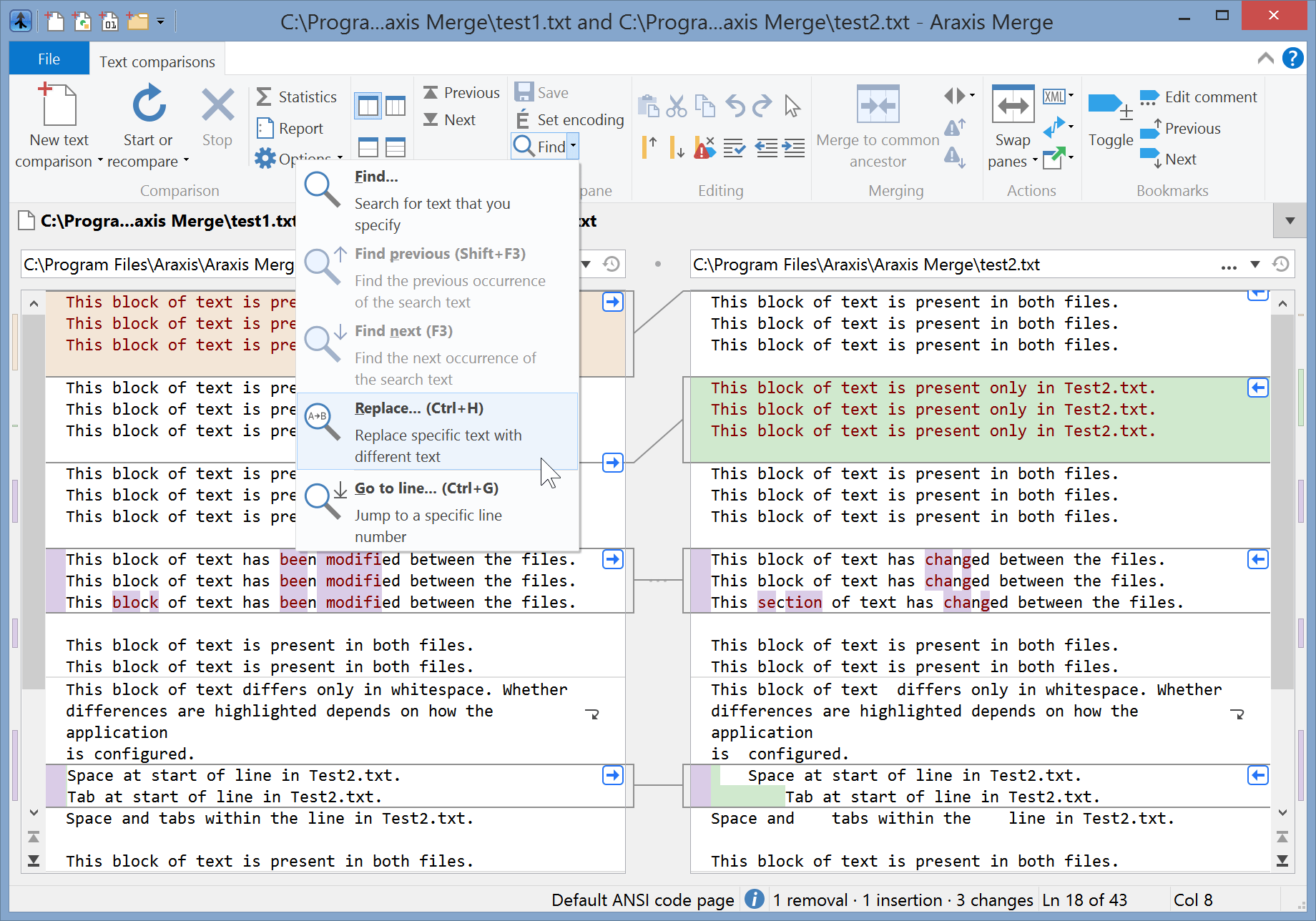Switch to three-pane vertical layout

(x=396, y=107)
